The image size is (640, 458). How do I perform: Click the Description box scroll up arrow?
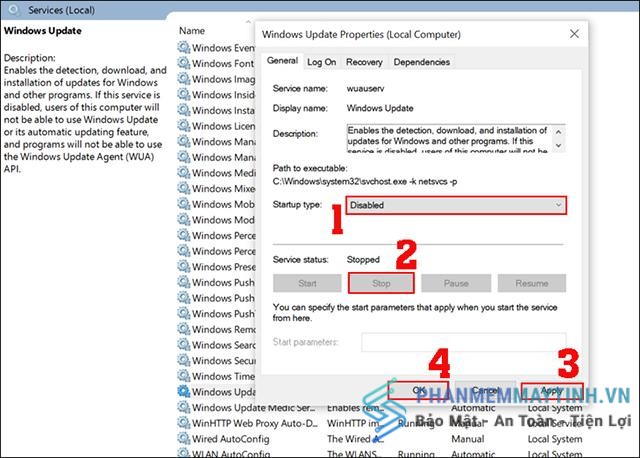tap(558, 132)
